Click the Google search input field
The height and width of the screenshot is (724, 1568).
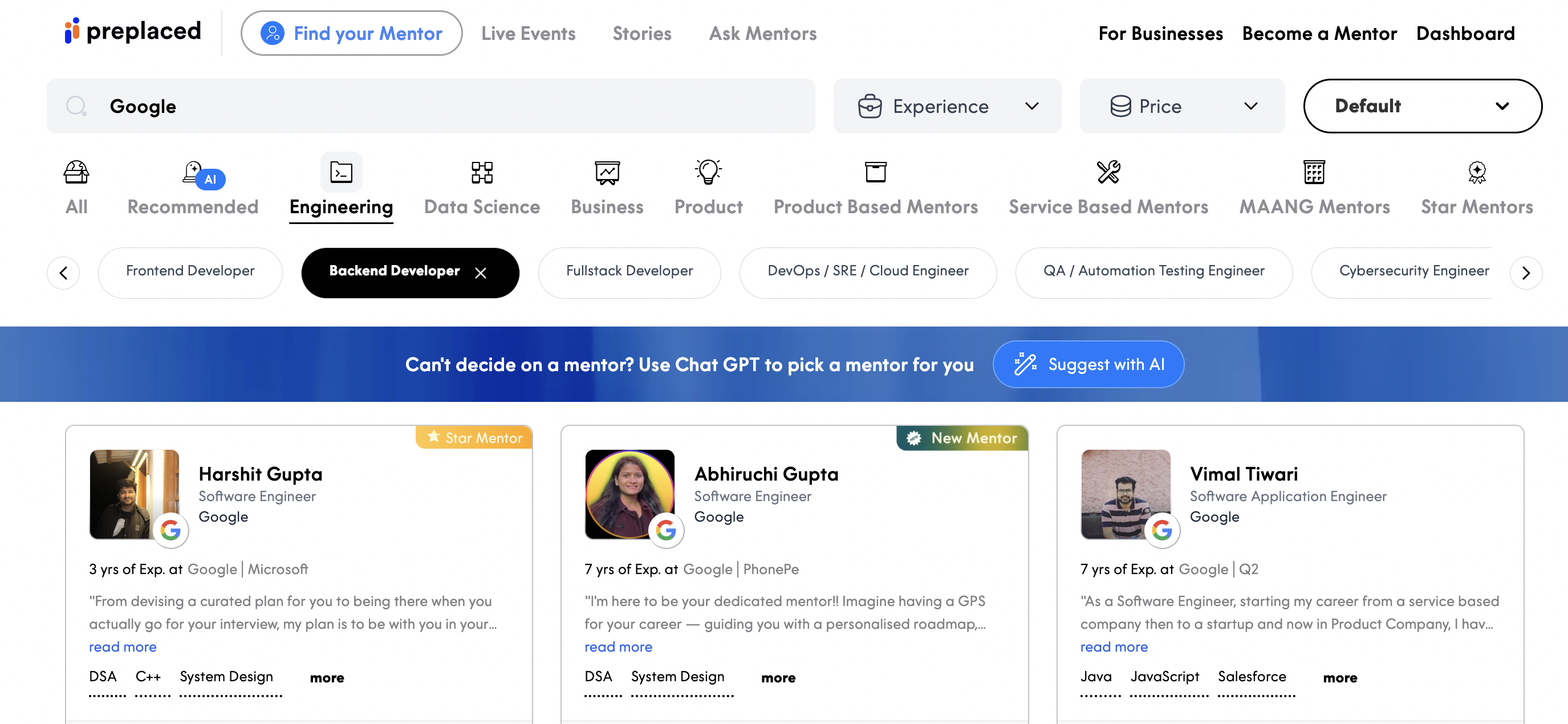click(430, 106)
